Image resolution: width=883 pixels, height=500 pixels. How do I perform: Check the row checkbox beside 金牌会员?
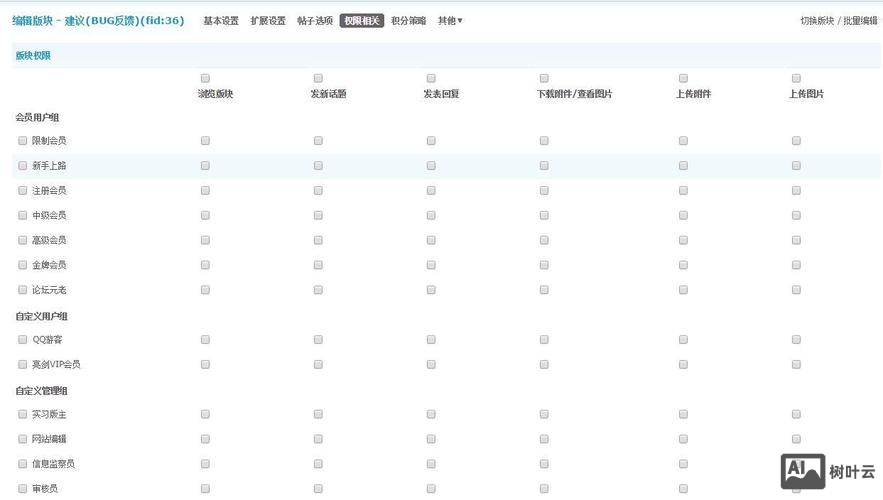[x=23, y=265]
